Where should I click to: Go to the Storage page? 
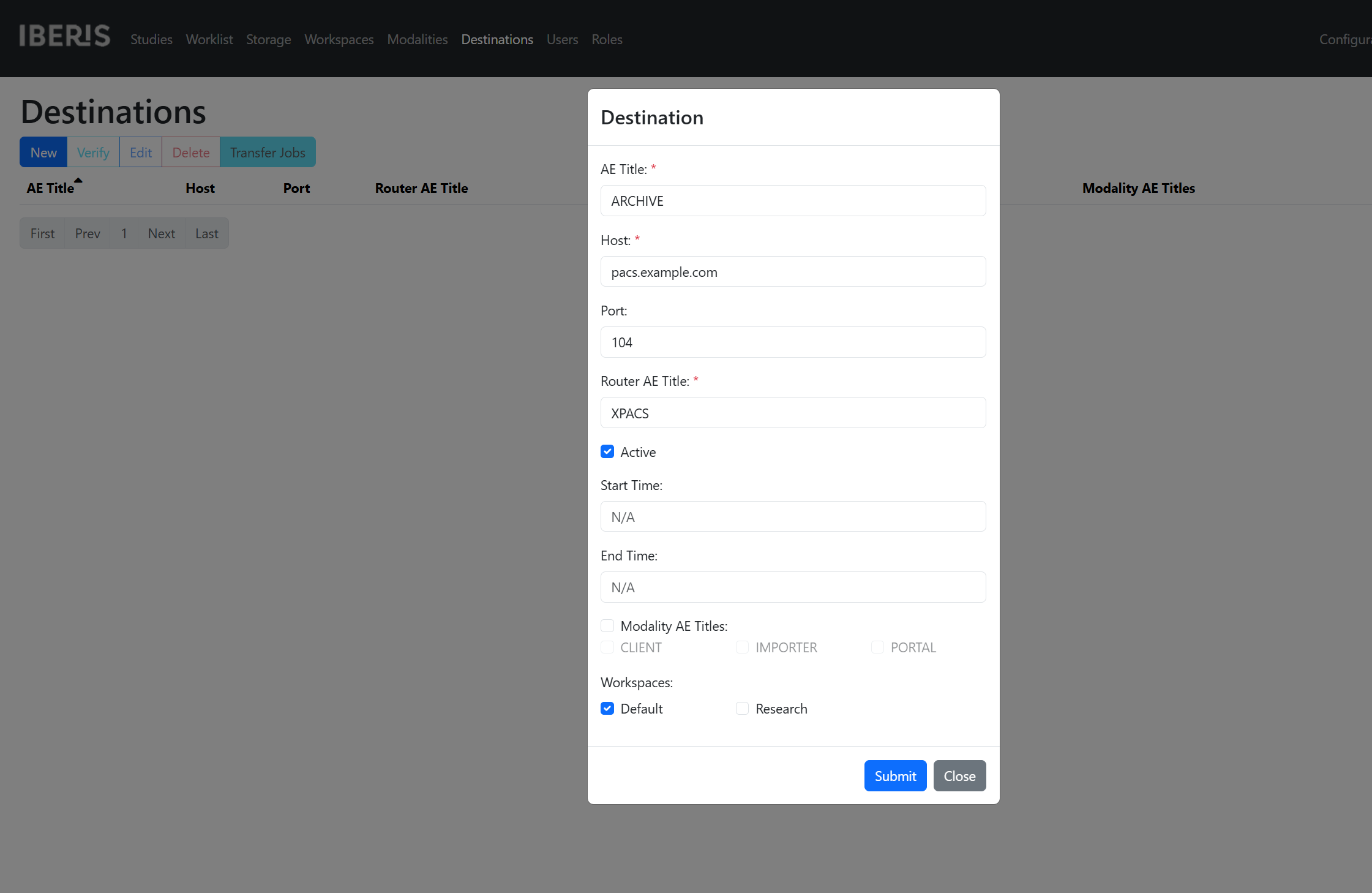[269, 39]
